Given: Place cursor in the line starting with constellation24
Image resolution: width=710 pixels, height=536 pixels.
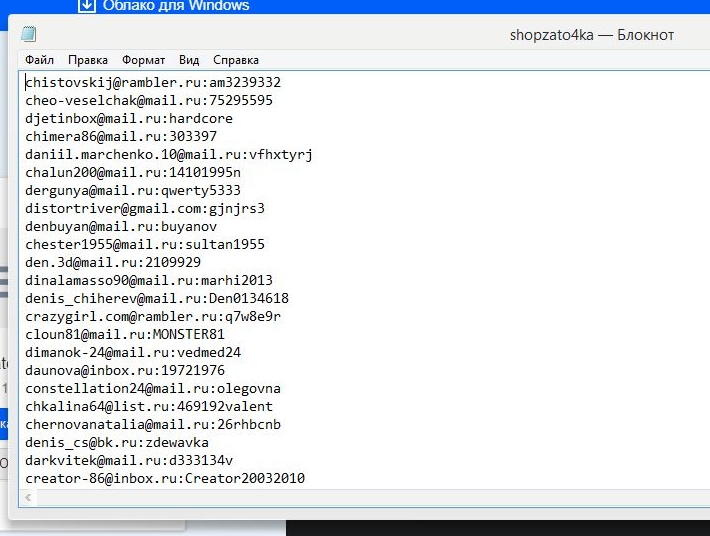Looking at the screenshot, I should [x=153, y=388].
